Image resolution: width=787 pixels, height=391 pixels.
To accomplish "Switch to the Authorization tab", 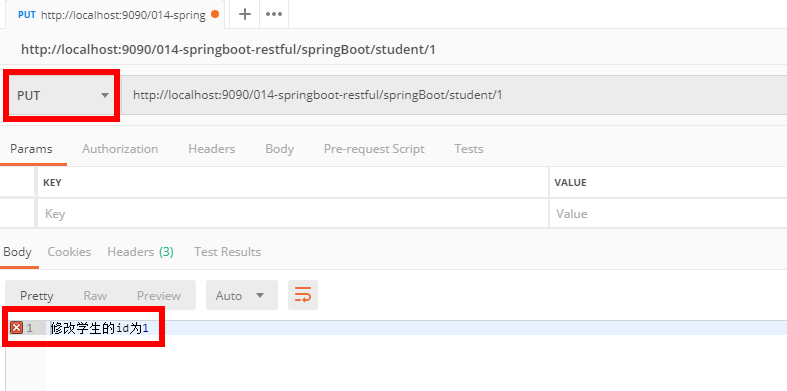I will coord(120,149).
